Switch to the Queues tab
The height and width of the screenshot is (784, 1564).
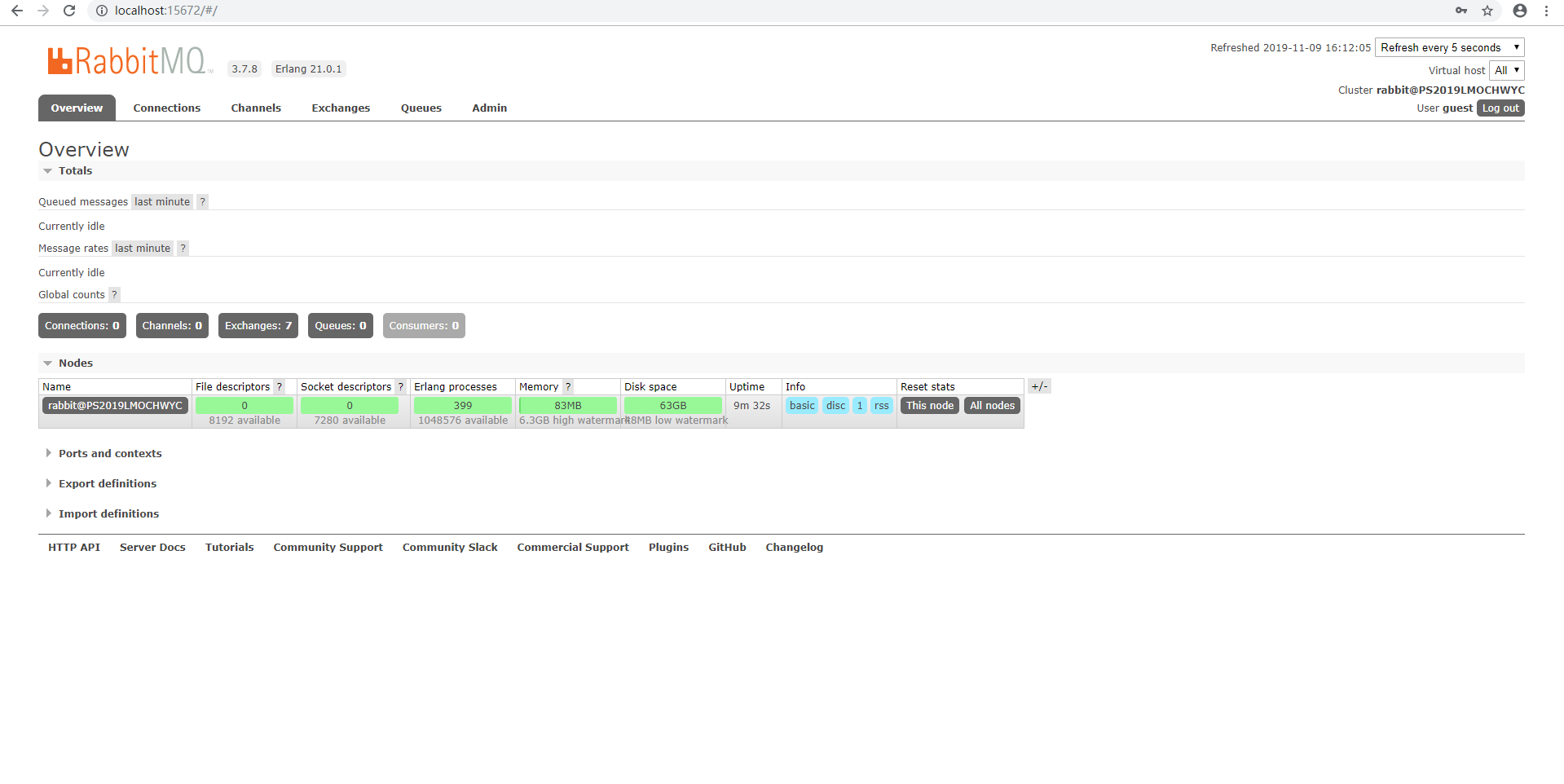click(421, 108)
